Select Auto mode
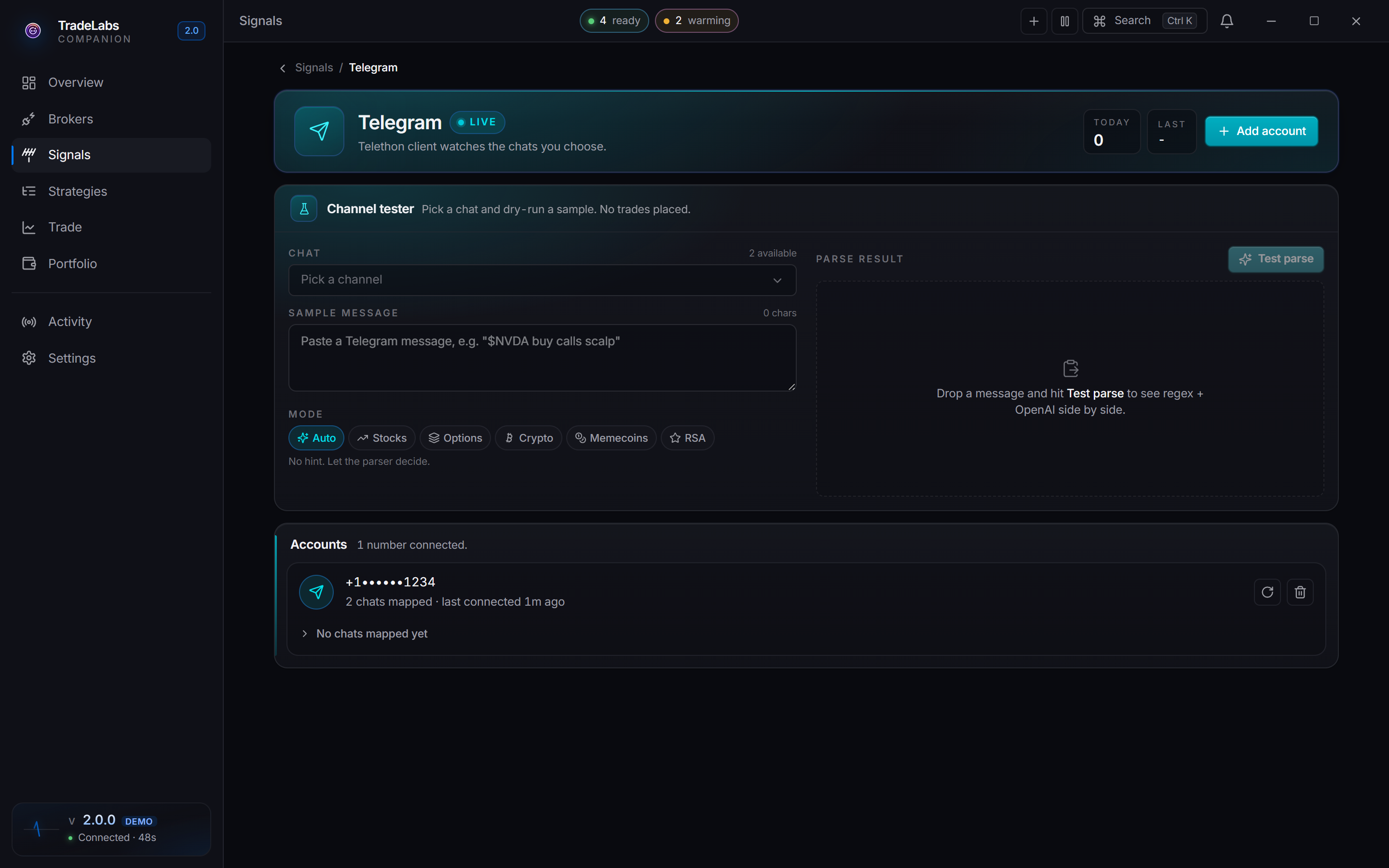This screenshot has height=868, width=1389. coord(316,438)
